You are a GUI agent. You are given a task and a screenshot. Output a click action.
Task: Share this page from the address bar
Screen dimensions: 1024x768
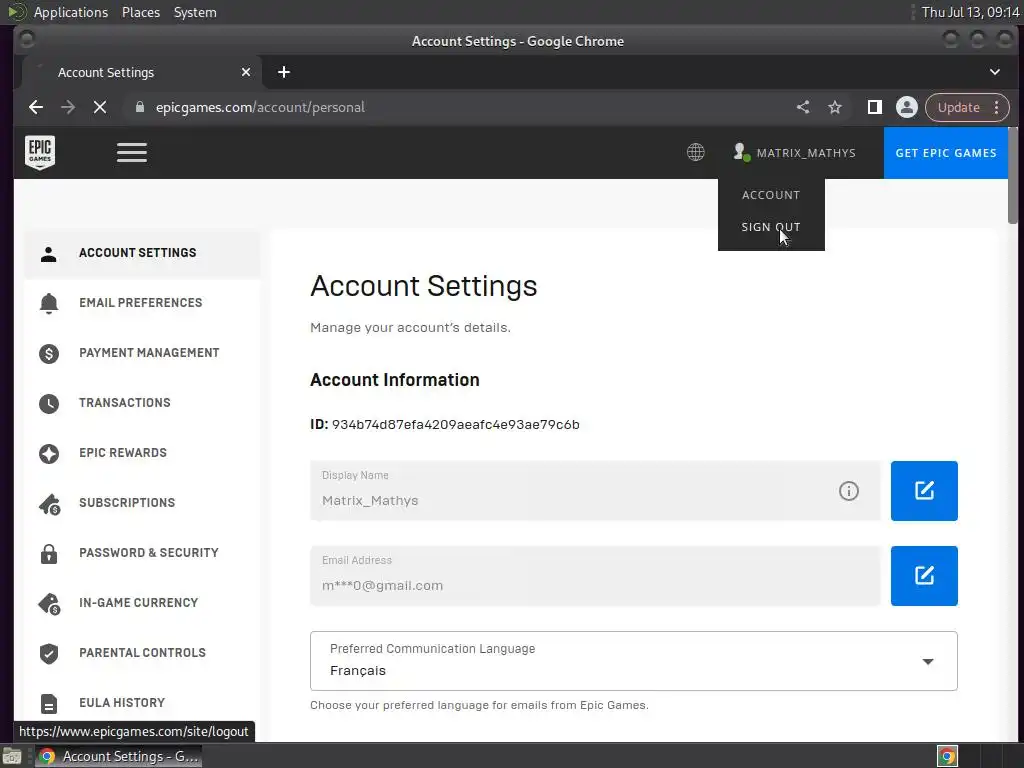click(x=803, y=107)
